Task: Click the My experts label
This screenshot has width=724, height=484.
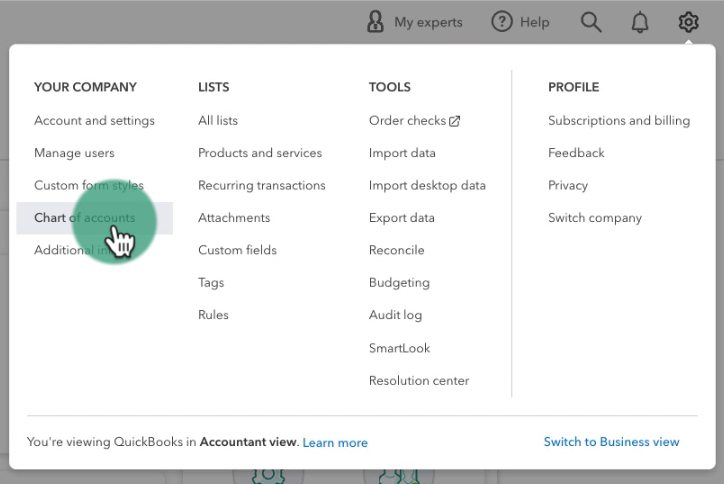Action: click(428, 23)
